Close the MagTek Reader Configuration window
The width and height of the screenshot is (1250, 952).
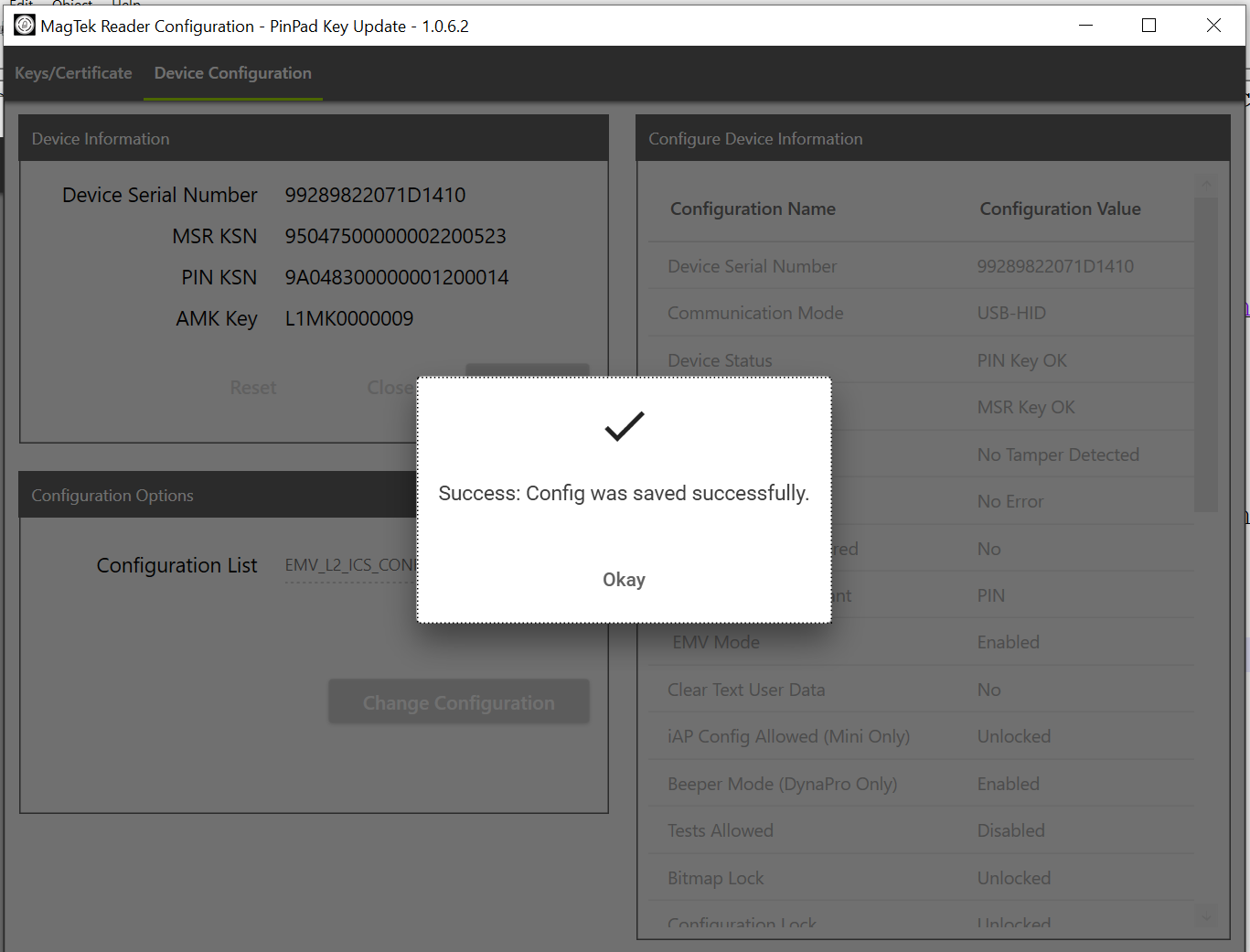pyautogui.click(x=1213, y=26)
